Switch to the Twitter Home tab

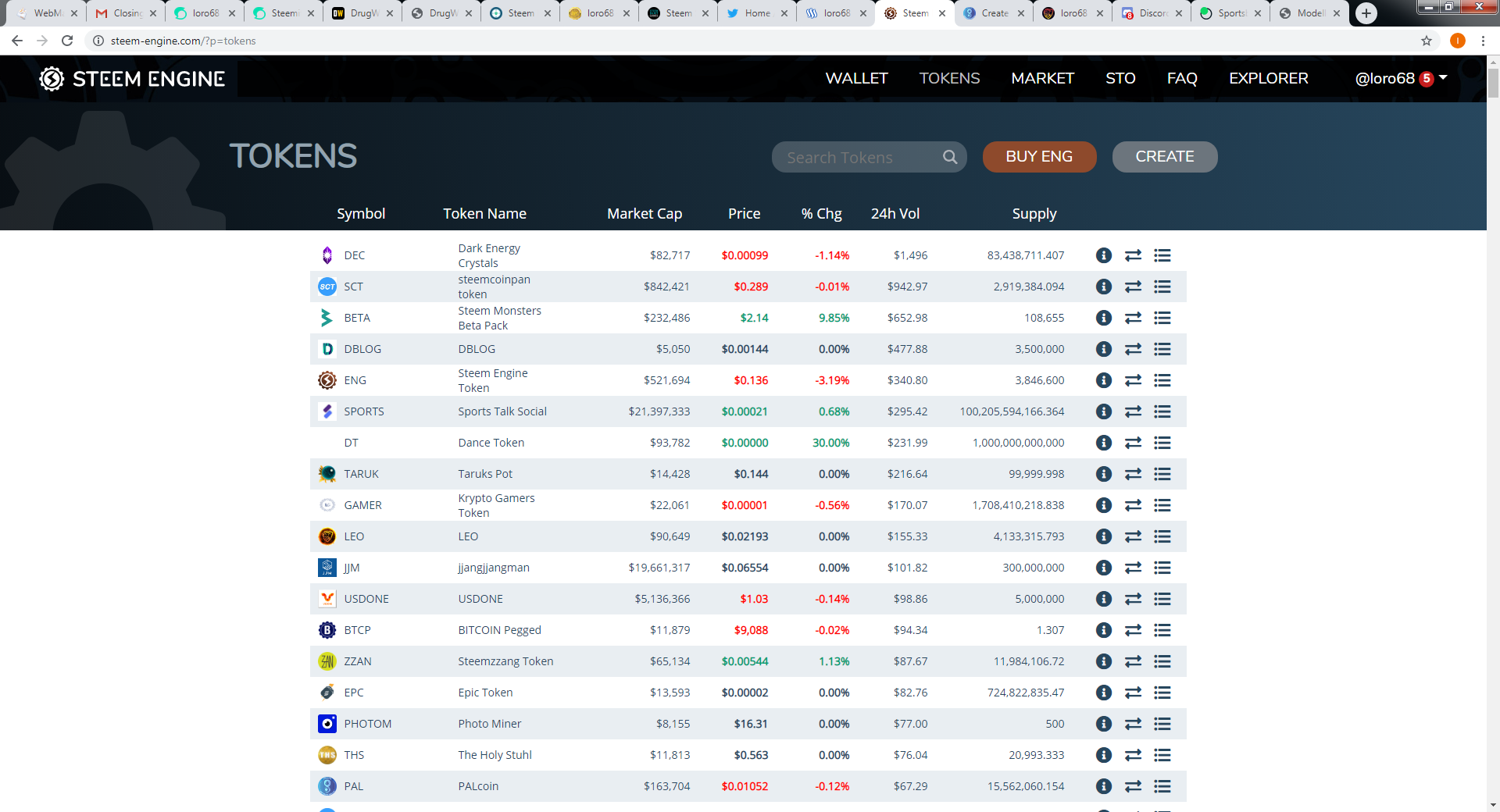(x=757, y=13)
